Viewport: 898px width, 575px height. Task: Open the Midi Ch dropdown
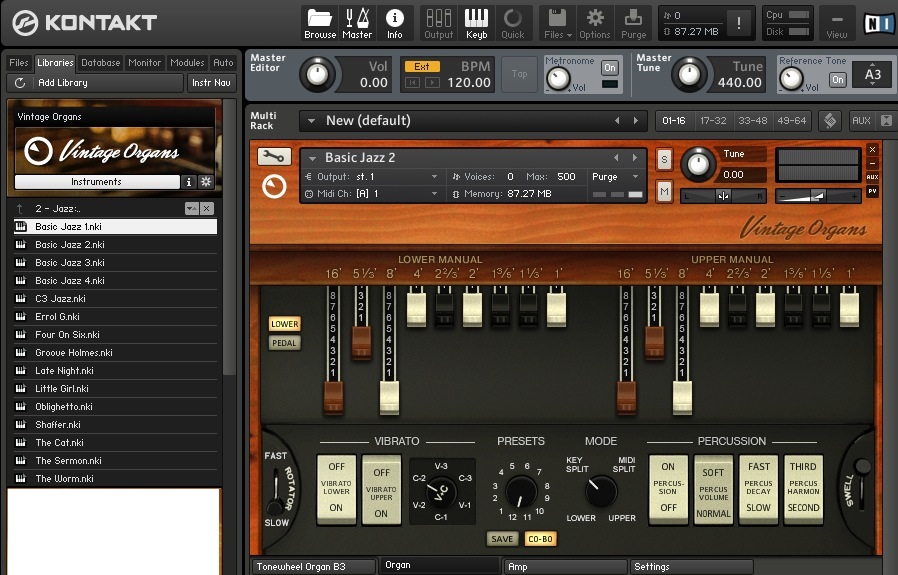click(x=435, y=194)
